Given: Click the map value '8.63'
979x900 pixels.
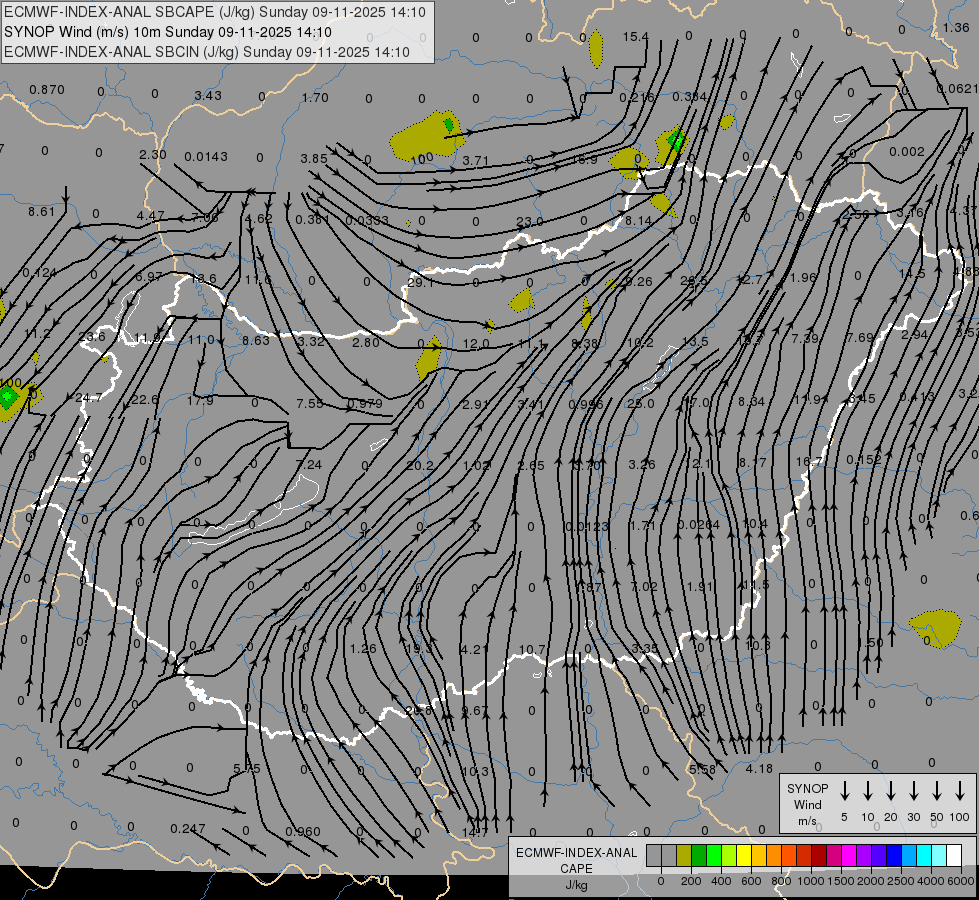Looking at the screenshot, I should 256,340.
